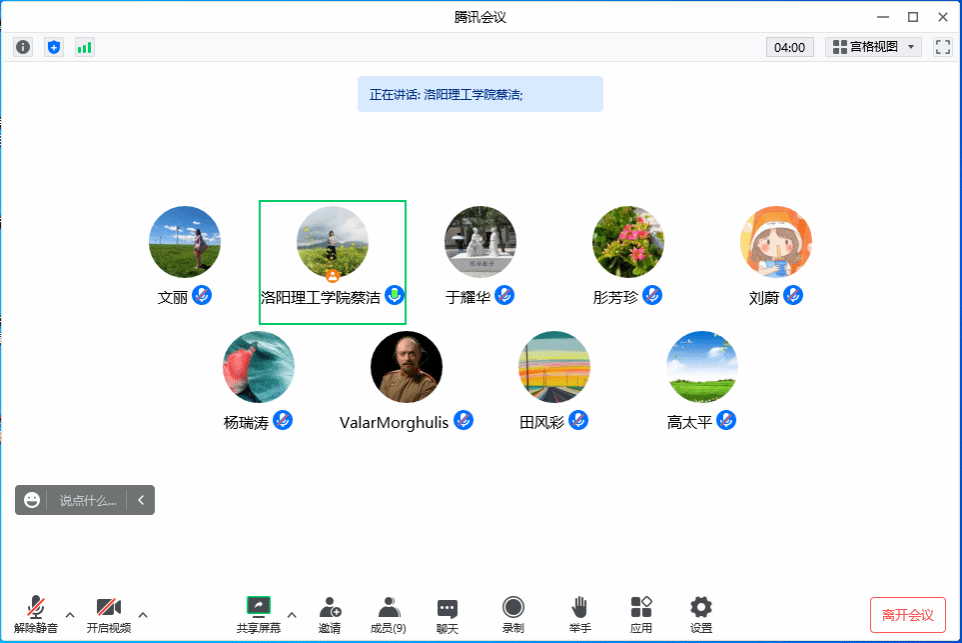Screen dimensions: 962x643
Task: Start 共享屏幕 screen sharing
Action: (259, 614)
